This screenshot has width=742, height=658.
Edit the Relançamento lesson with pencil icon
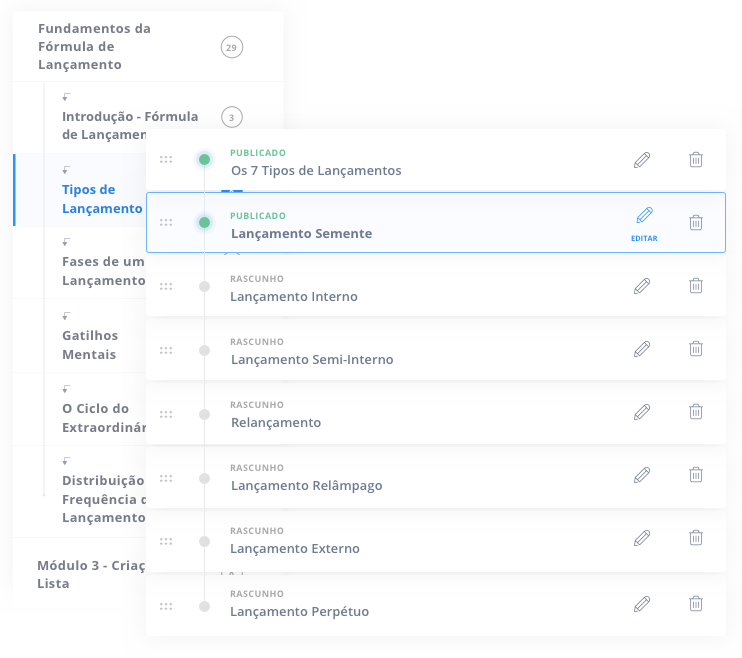[x=642, y=412]
